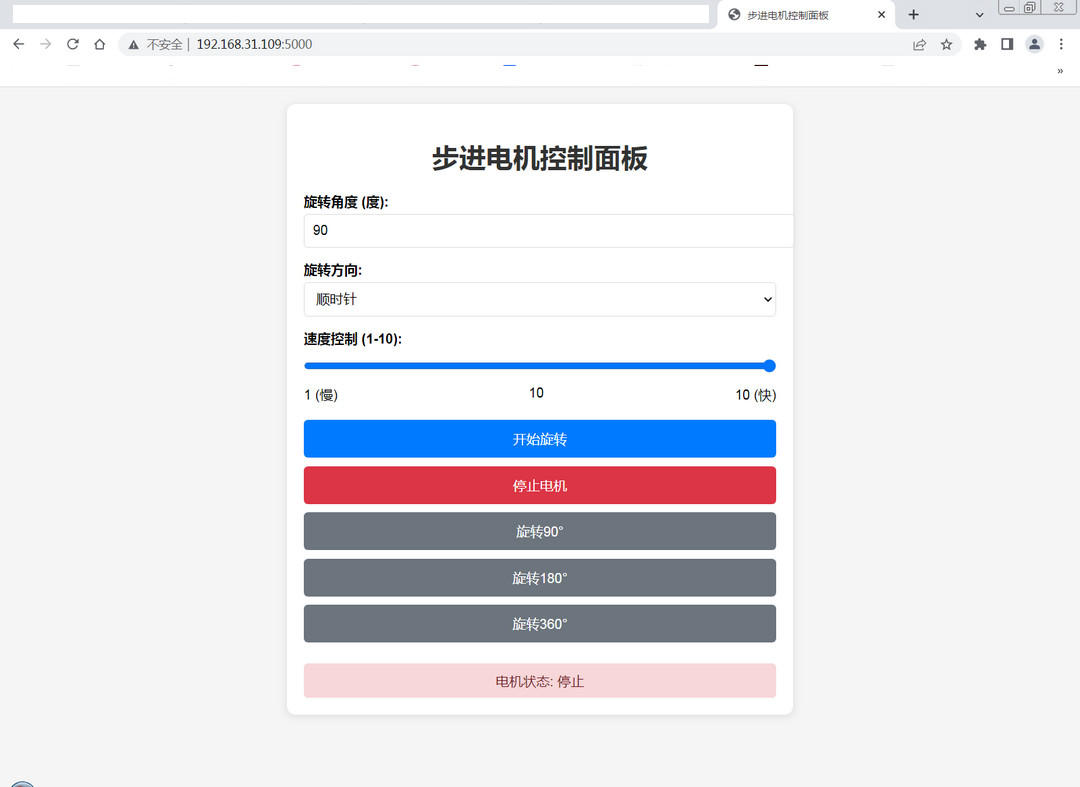Click the 旋转180° preset button

pos(540,578)
